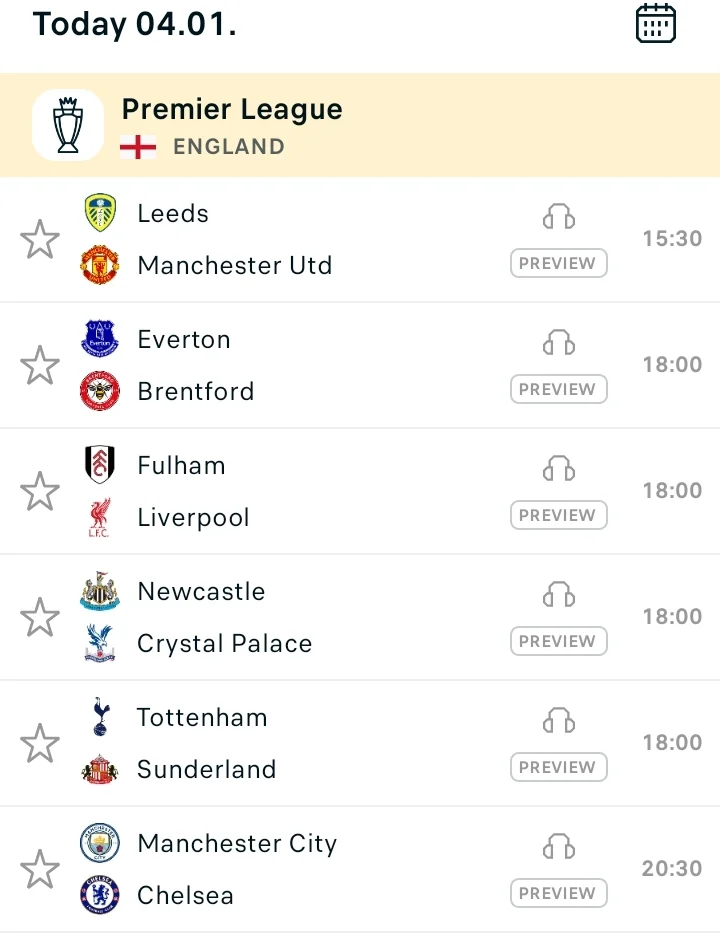Open preview for Leeds vs Manchester Utd
This screenshot has width=720, height=949.
558,264
